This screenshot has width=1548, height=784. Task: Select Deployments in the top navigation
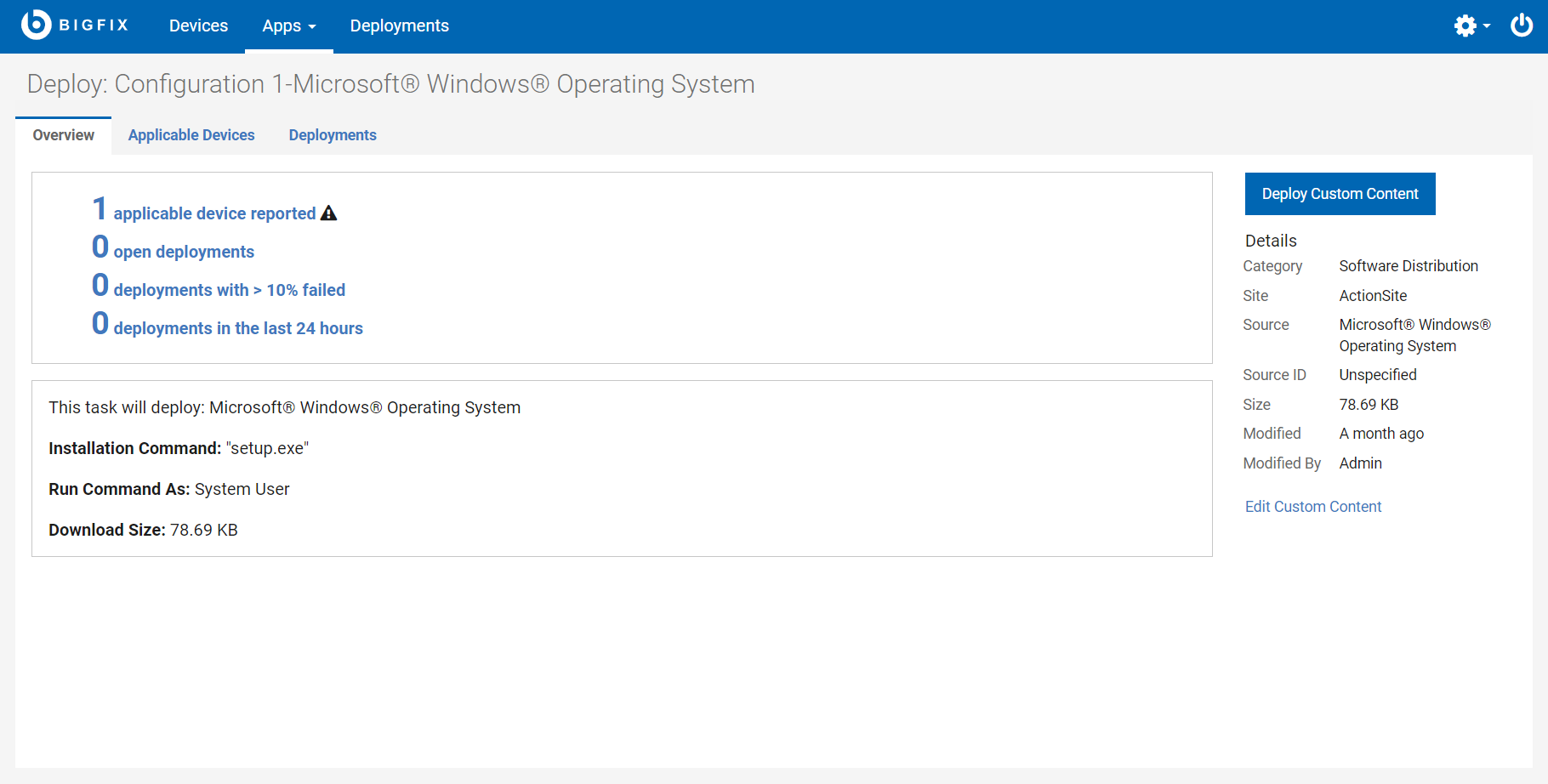399,26
